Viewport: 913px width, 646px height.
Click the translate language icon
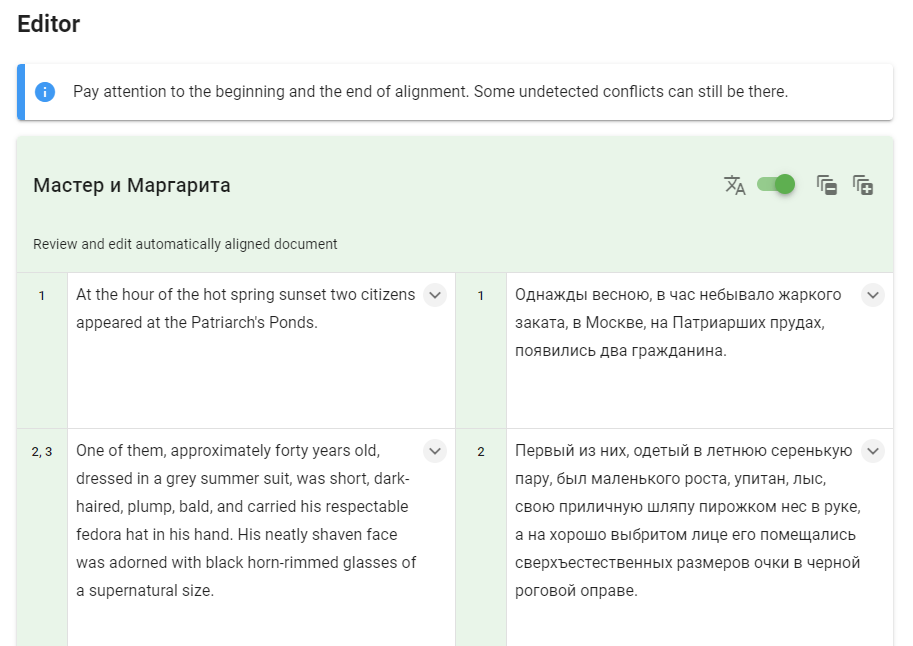(735, 185)
